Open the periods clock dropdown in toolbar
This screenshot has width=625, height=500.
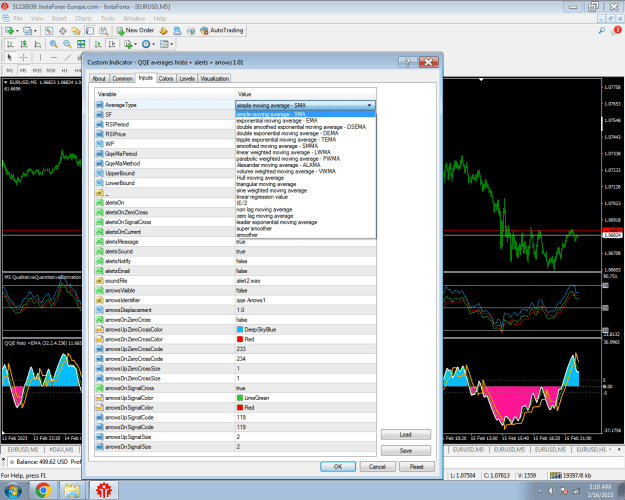(x=148, y=44)
